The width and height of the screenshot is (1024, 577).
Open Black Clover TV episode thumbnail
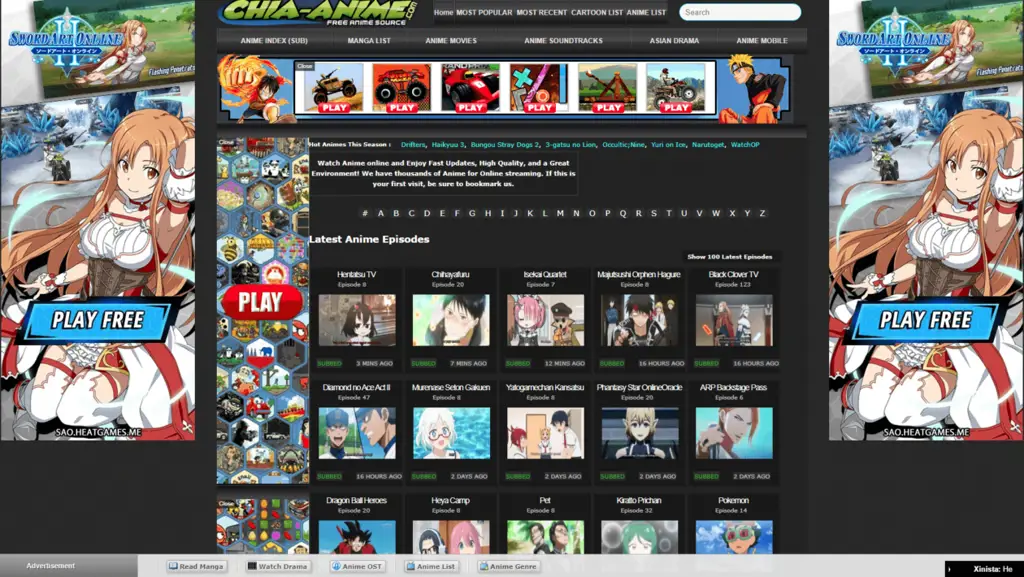[734, 320]
